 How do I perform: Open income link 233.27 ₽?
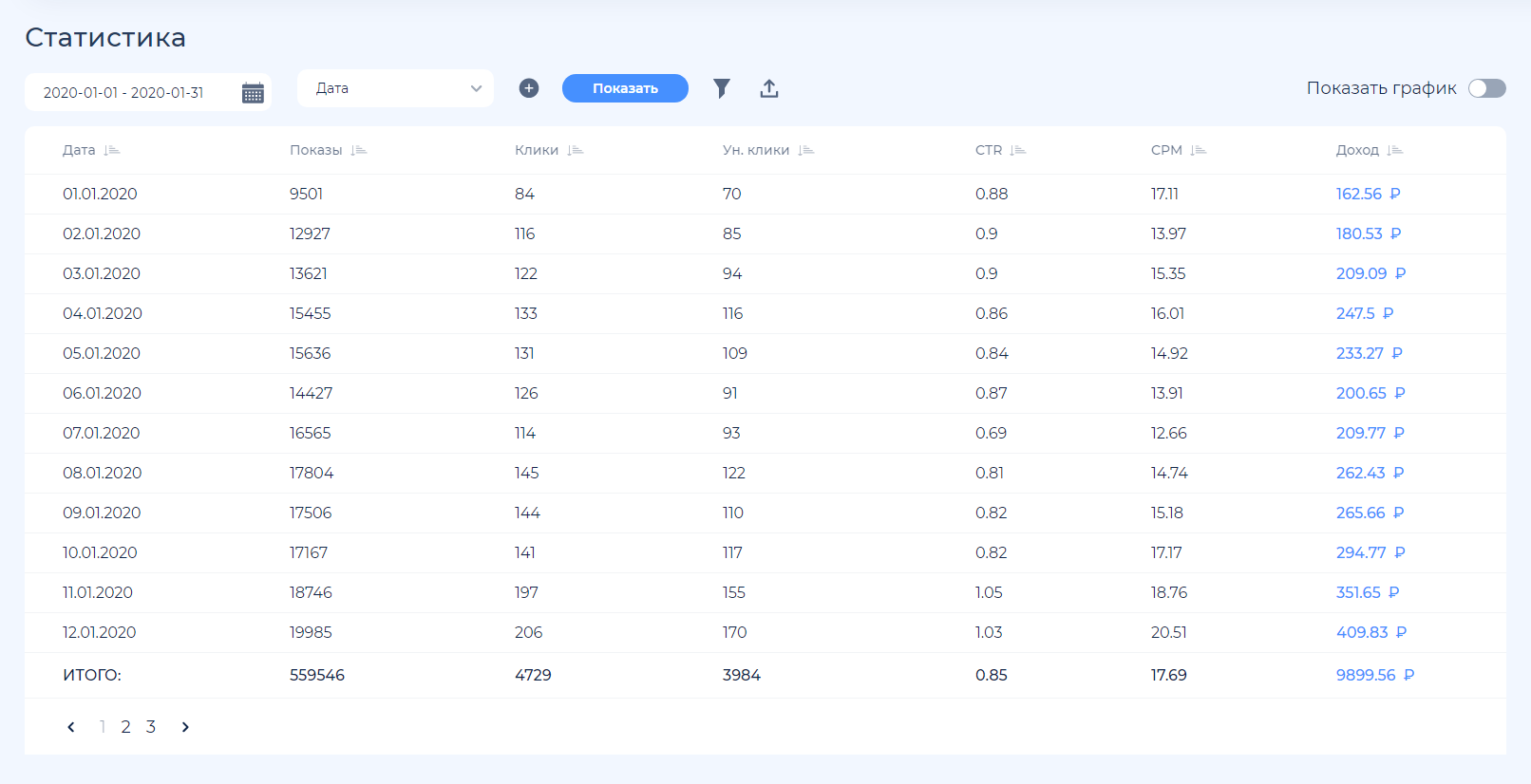1369,353
